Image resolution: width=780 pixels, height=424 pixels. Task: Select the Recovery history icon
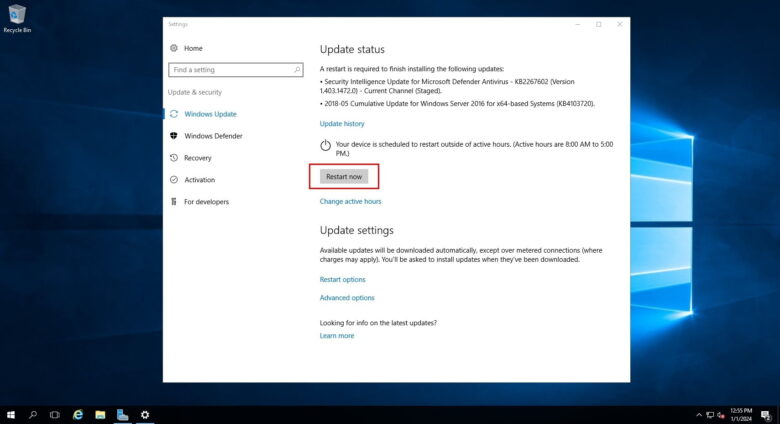pos(174,158)
